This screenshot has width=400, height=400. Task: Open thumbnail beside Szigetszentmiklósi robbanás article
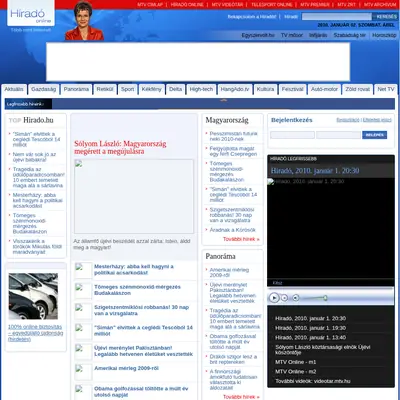pos(83,311)
